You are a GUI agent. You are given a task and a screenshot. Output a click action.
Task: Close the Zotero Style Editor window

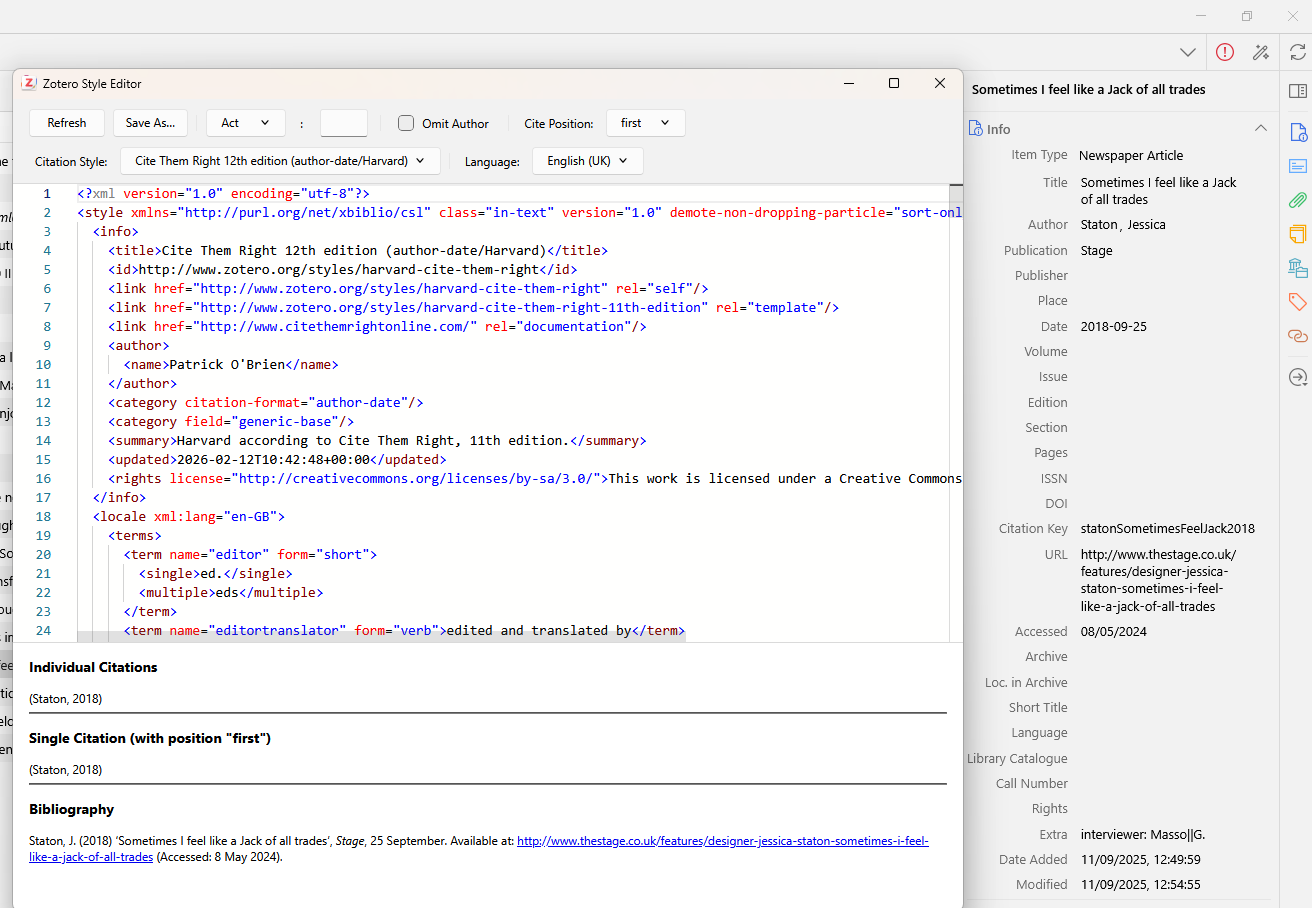click(940, 83)
